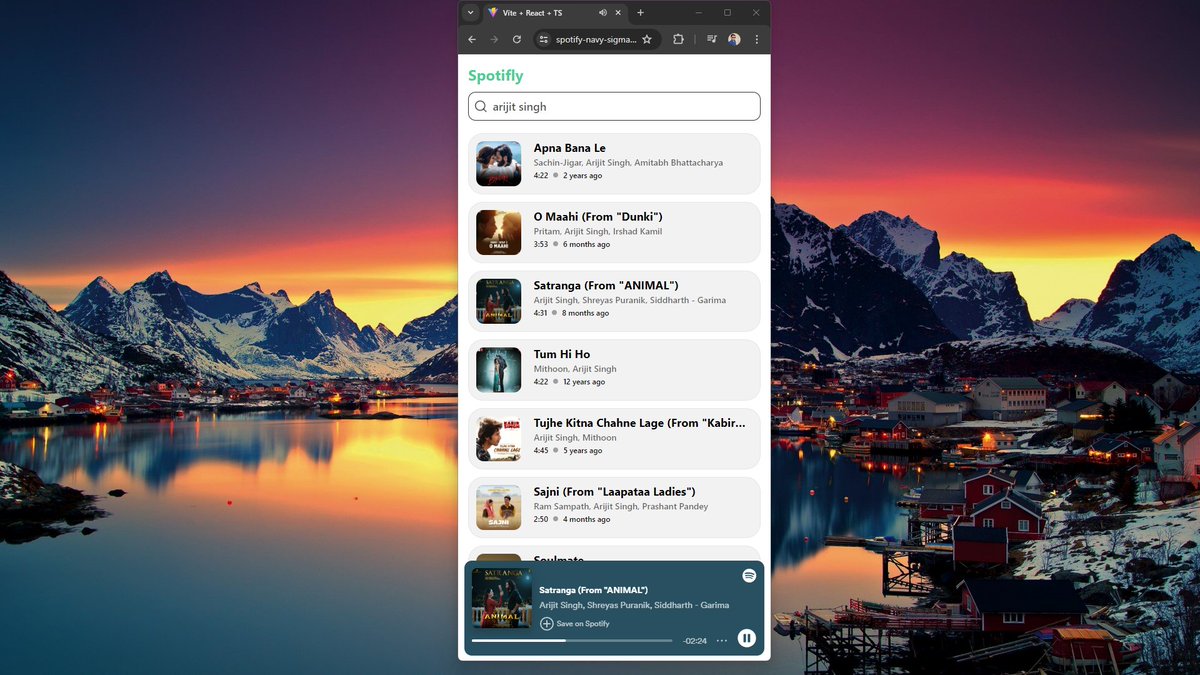Click the Satranga album art in the player
1200x675 pixels.
click(x=501, y=597)
